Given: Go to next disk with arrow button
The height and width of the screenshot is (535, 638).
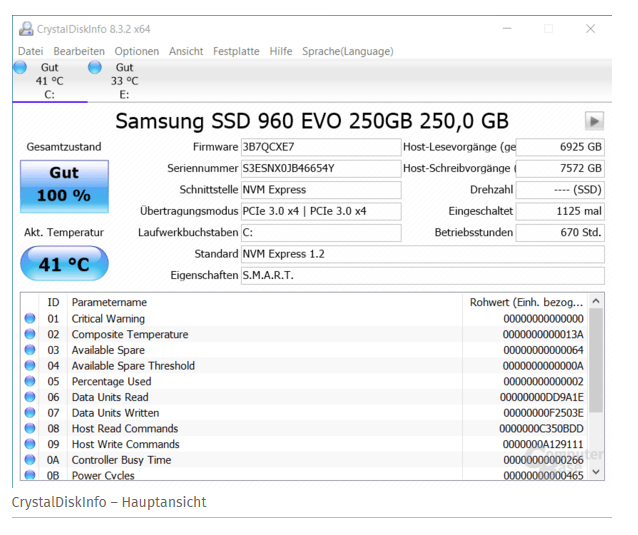Looking at the screenshot, I should (x=594, y=121).
